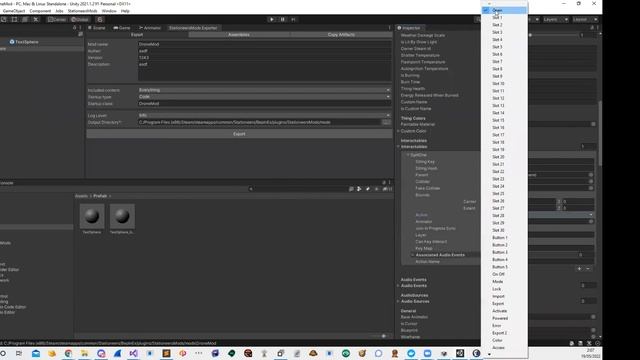Choose Slot 1 in the dropdown list
Viewport: 640px width, 360px height.
click(504, 18)
